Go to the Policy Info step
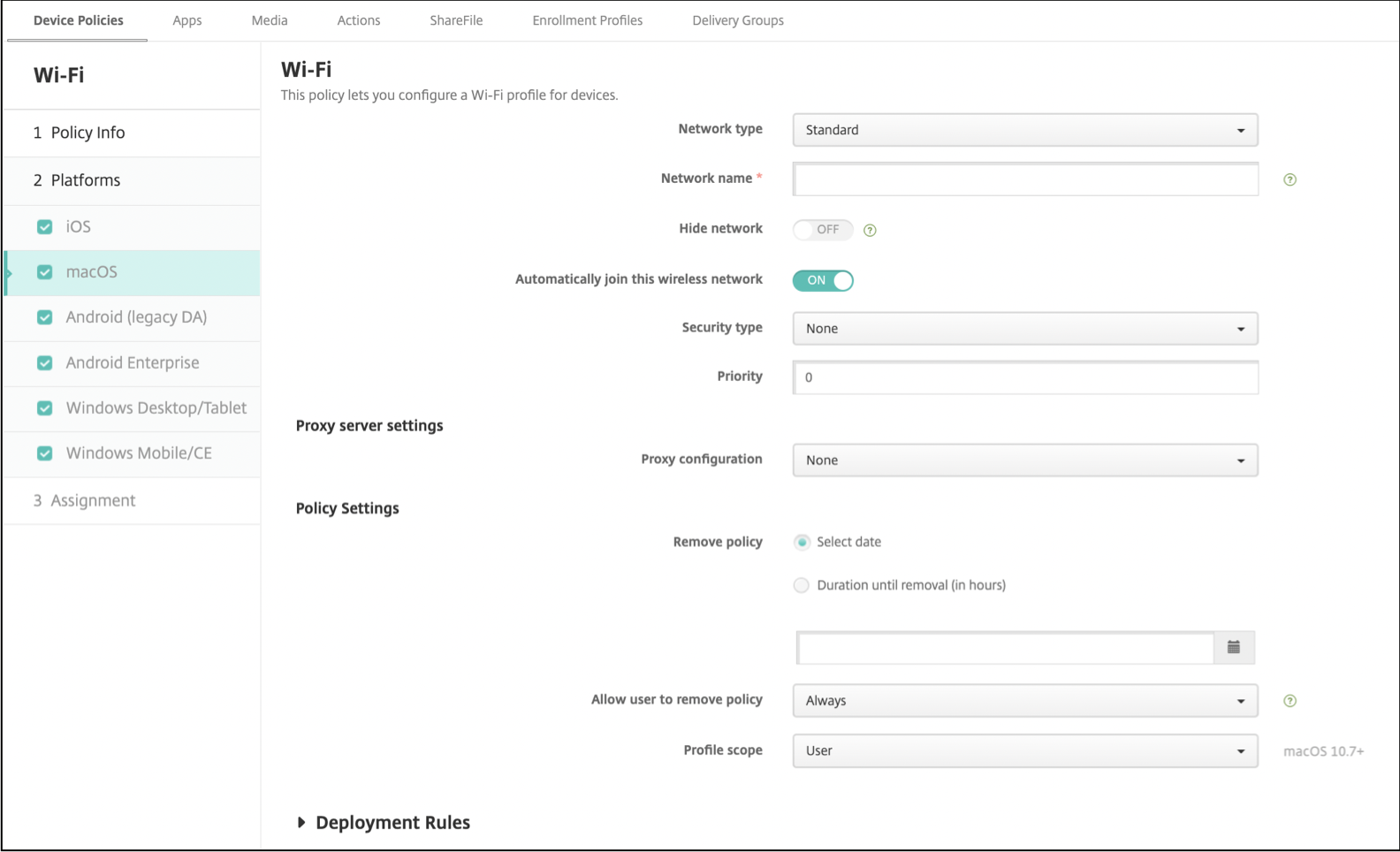The image size is (1400, 852). click(x=87, y=133)
